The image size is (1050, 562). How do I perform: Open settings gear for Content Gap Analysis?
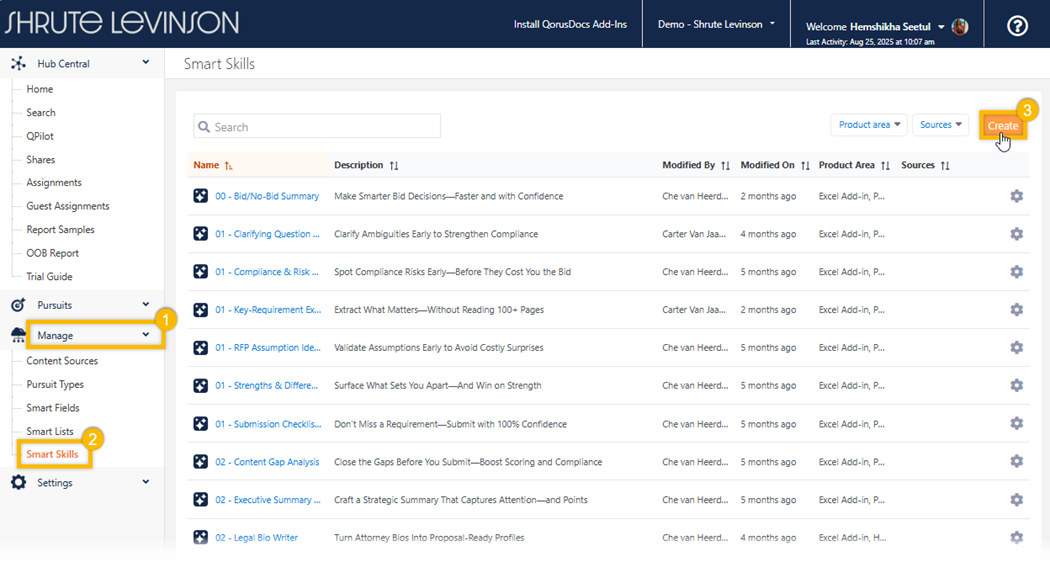point(1016,462)
